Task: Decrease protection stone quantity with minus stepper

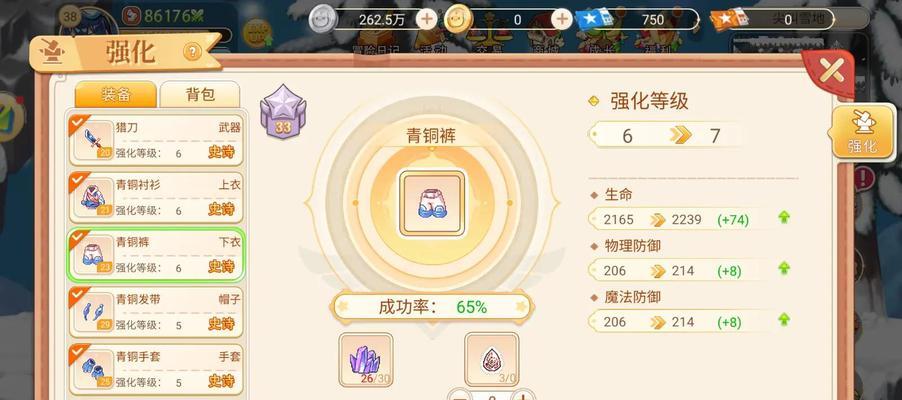Action: pyautogui.click(x=460, y=395)
